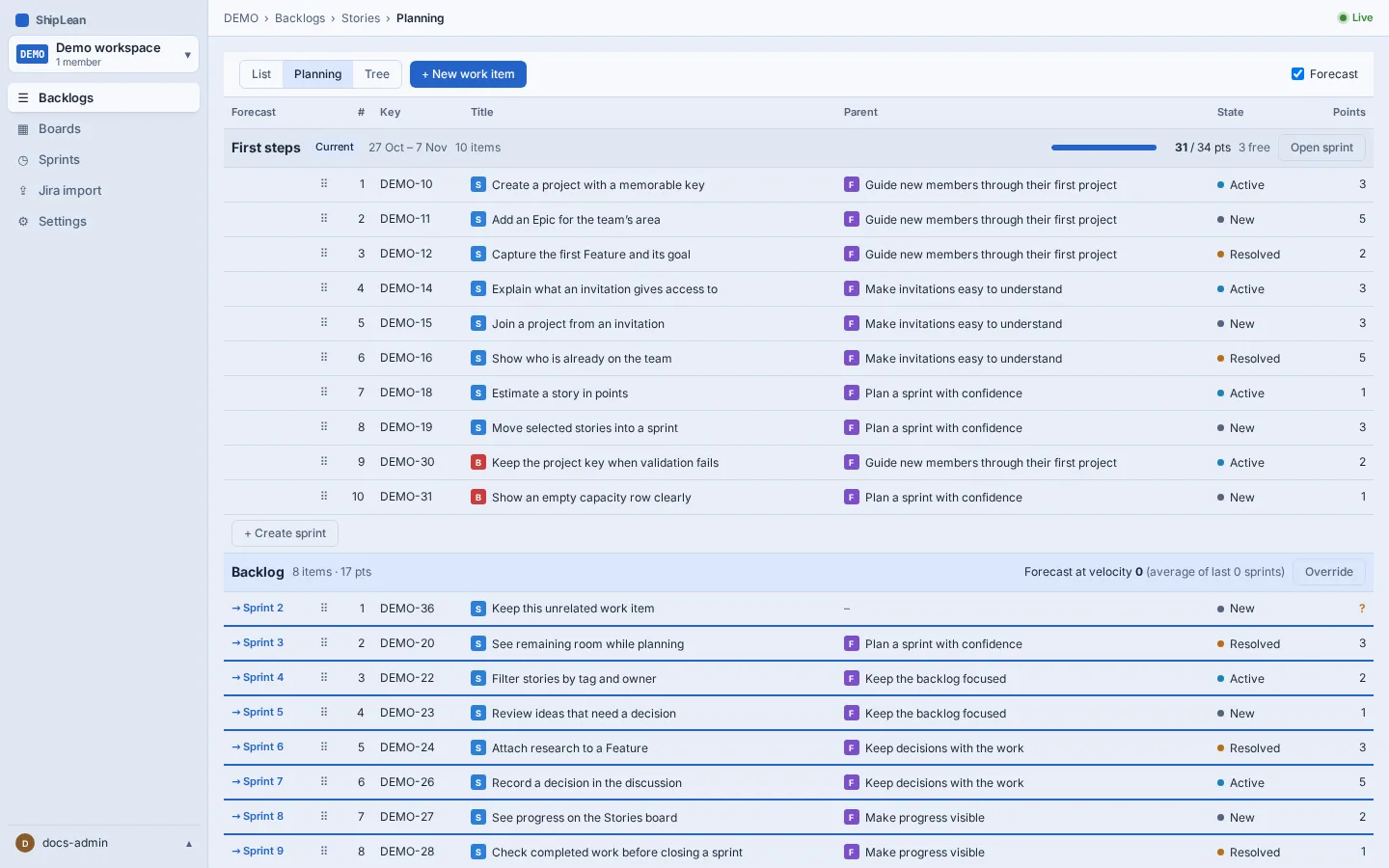Click the Sprint 5 forecast link

point(258,713)
